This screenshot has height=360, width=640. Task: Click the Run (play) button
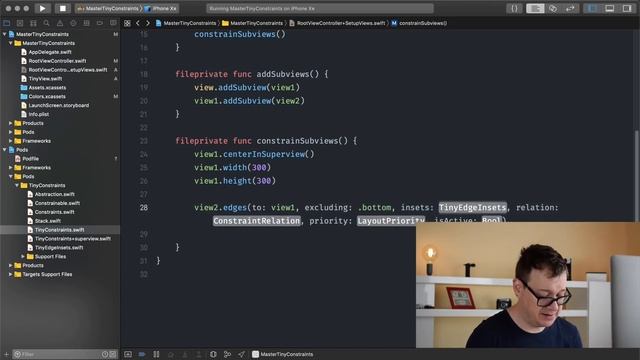coord(42,8)
